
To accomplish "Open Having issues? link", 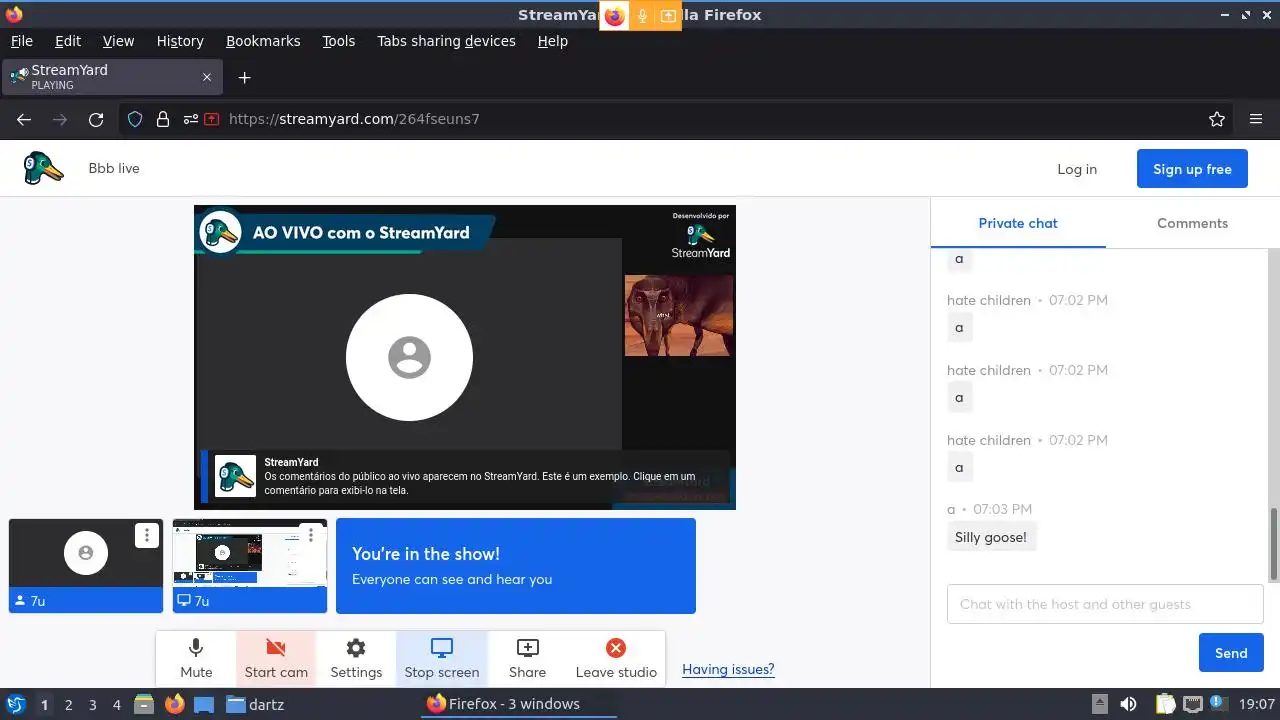I will tap(728, 669).
